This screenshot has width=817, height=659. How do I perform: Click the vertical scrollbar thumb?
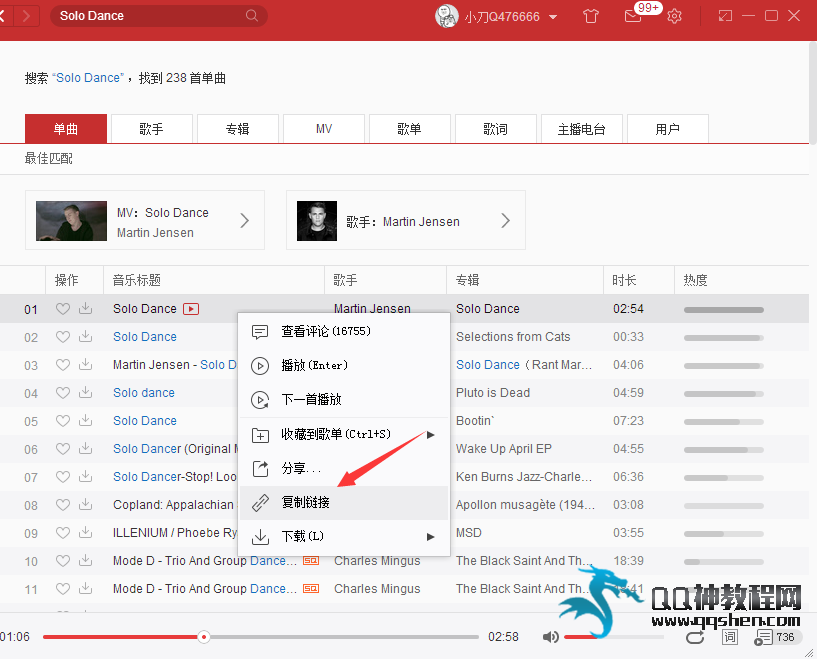pyautogui.click(x=813, y=94)
